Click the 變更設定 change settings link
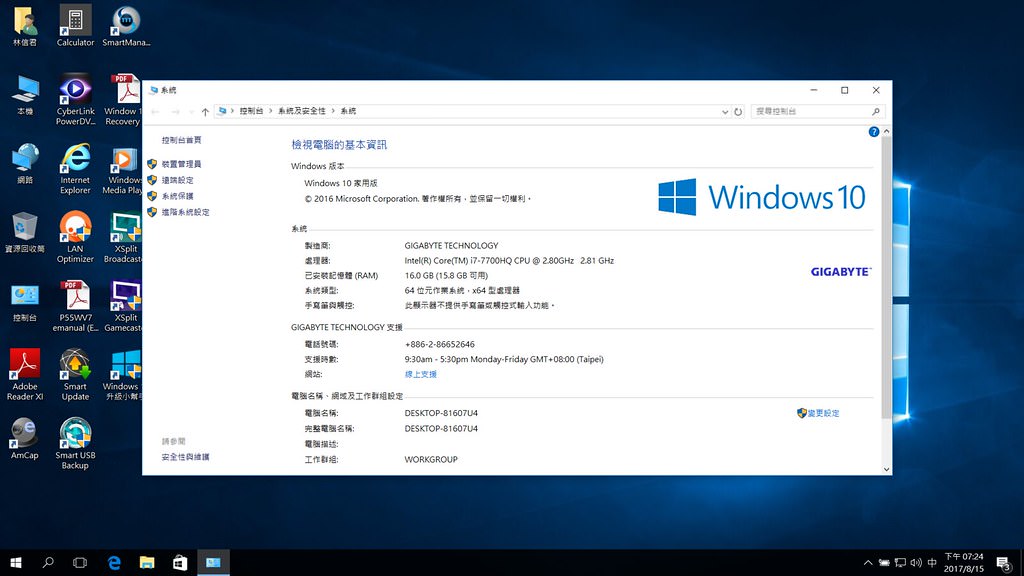The width and height of the screenshot is (1024, 576). (823, 413)
